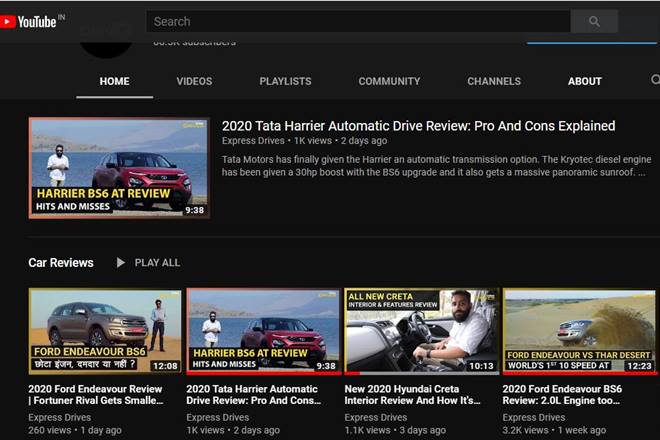Go to the Community tab
Screen dimensions: 660x440
click(x=389, y=81)
